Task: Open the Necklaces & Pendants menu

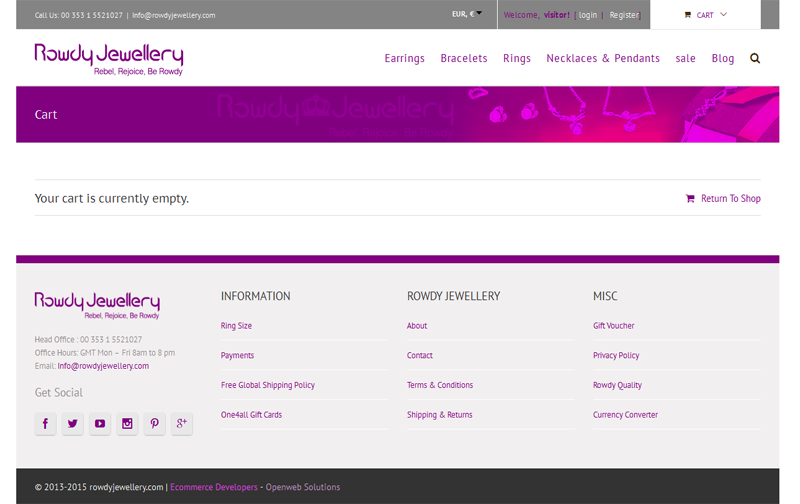Action: pyautogui.click(x=603, y=58)
